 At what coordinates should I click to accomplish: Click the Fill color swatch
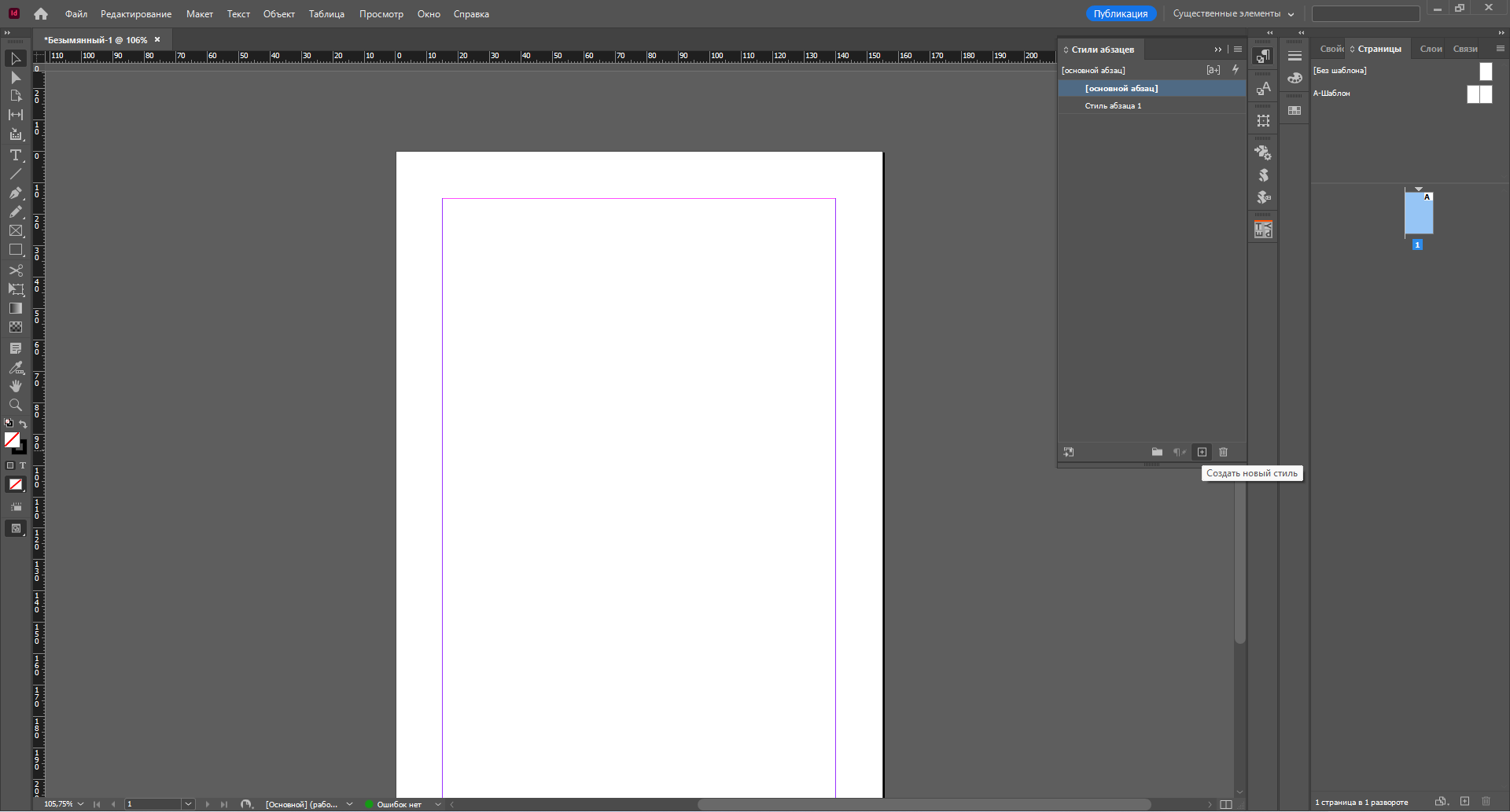pyautogui.click(x=12, y=440)
